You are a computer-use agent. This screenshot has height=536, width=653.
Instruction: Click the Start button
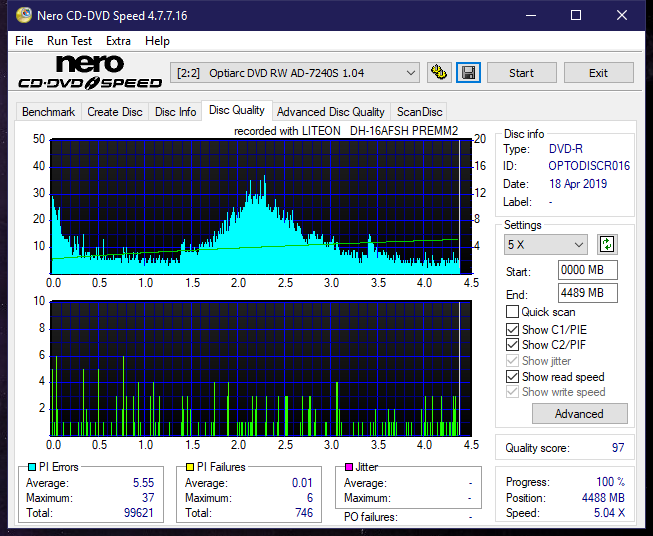521,73
